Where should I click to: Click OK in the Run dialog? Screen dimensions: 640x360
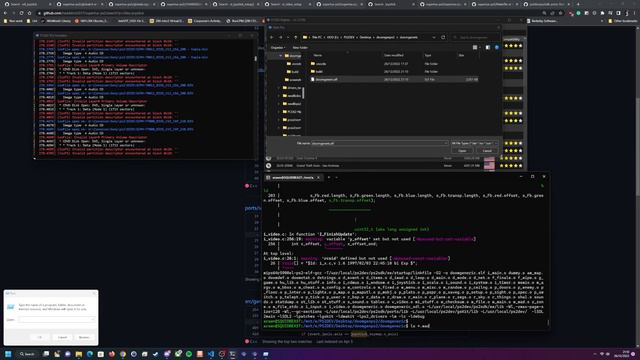tap(40, 337)
